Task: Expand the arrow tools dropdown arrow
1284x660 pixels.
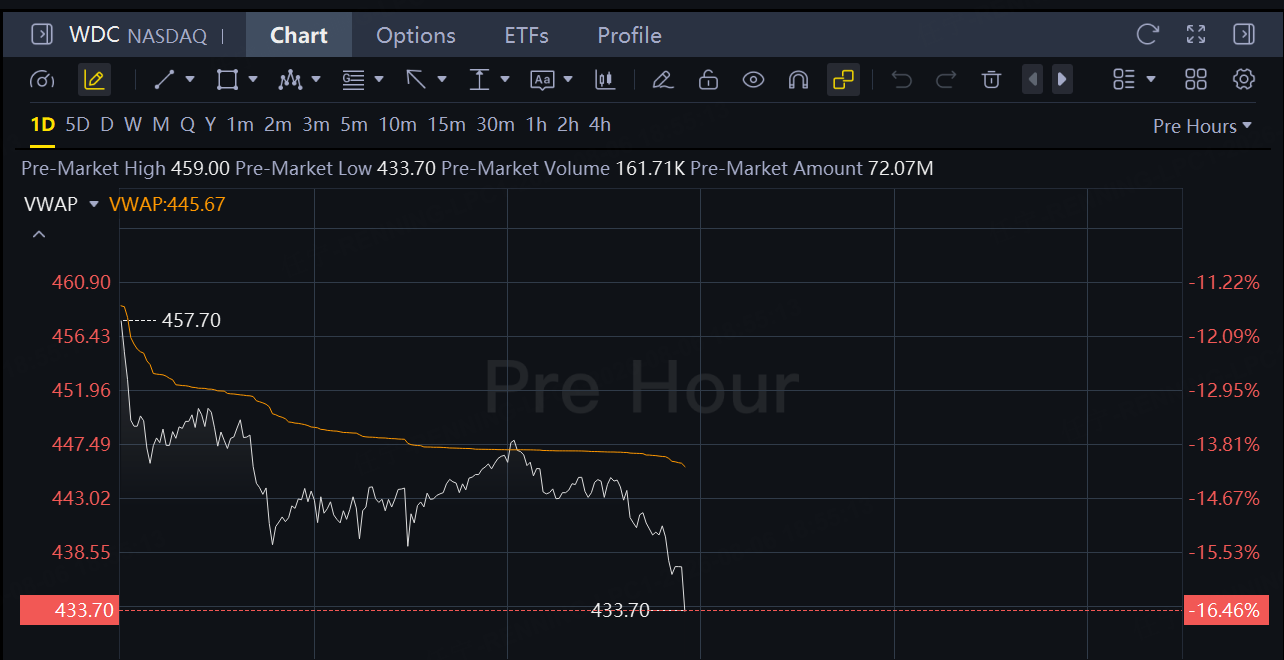Action: 442,79
